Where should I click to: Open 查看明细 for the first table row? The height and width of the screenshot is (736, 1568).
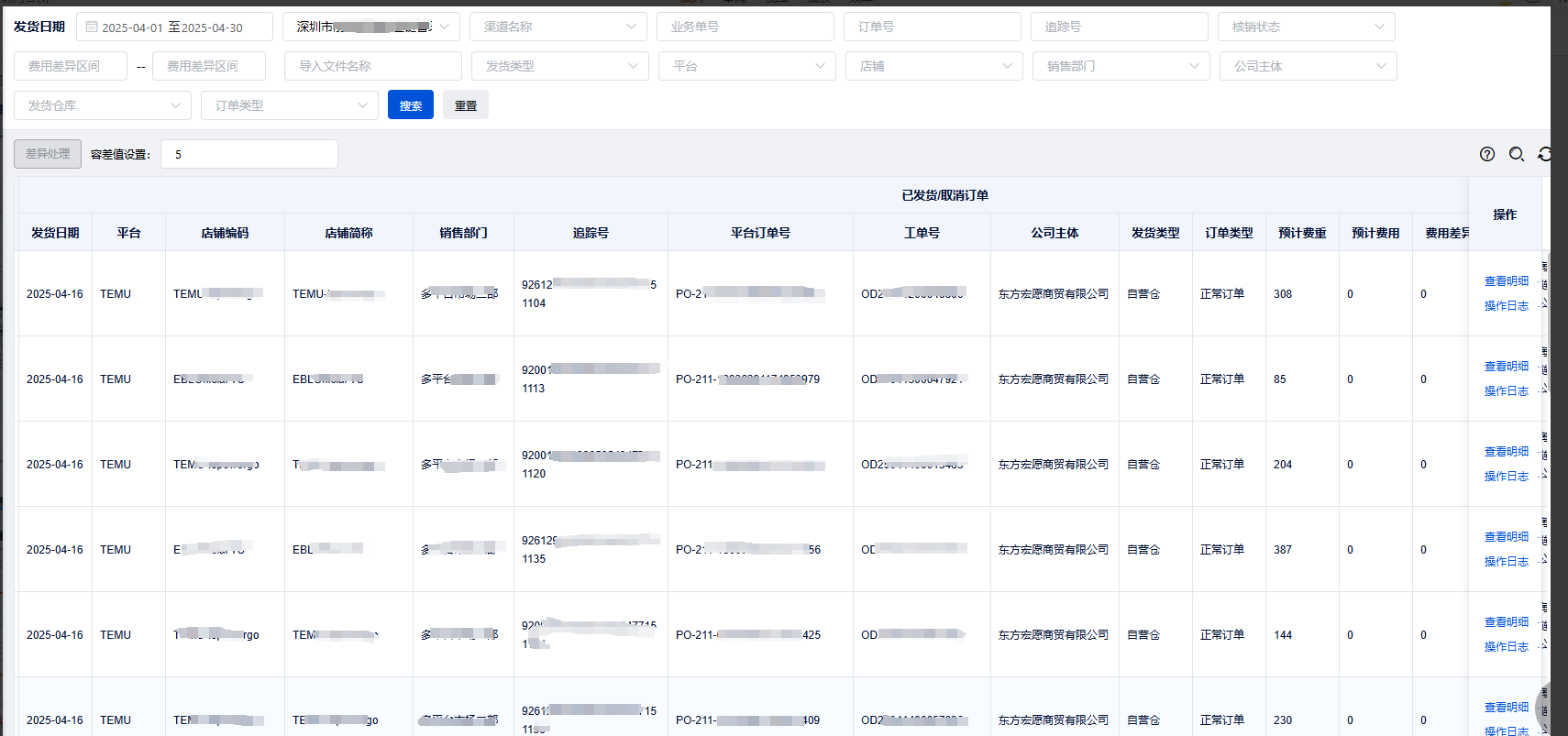1506,281
